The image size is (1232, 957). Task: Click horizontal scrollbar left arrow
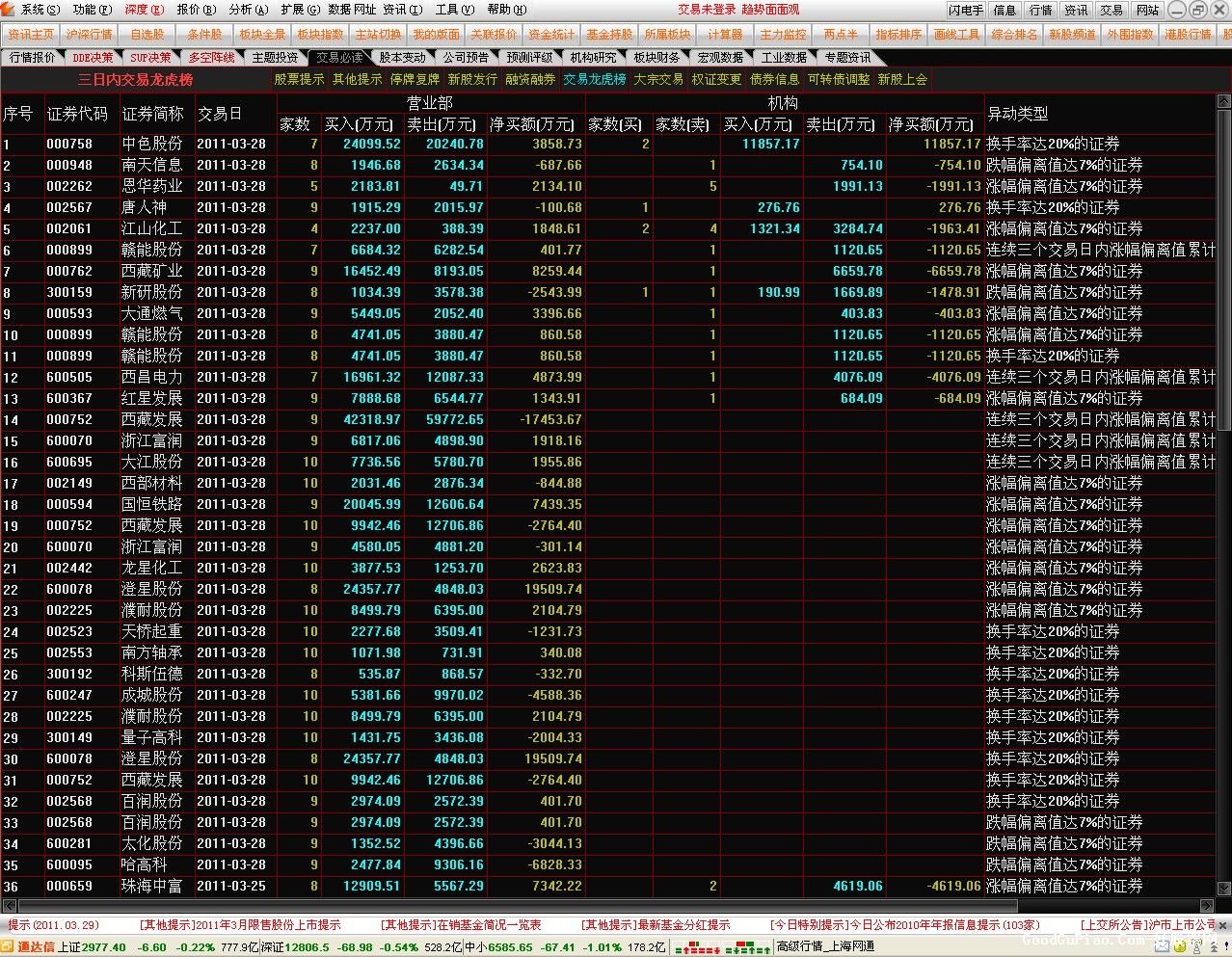point(9,906)
